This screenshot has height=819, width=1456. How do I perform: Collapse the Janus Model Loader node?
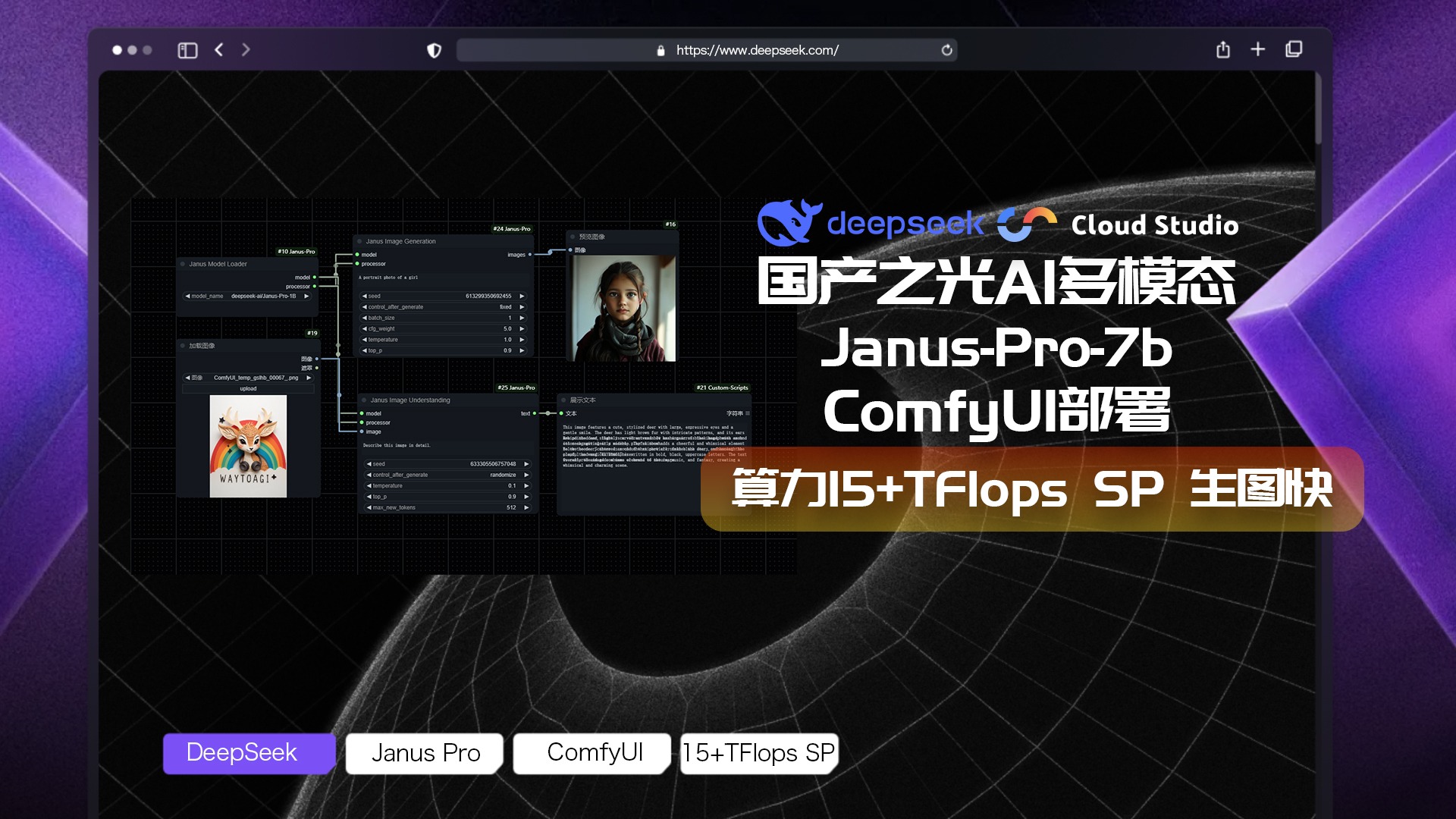183,264
